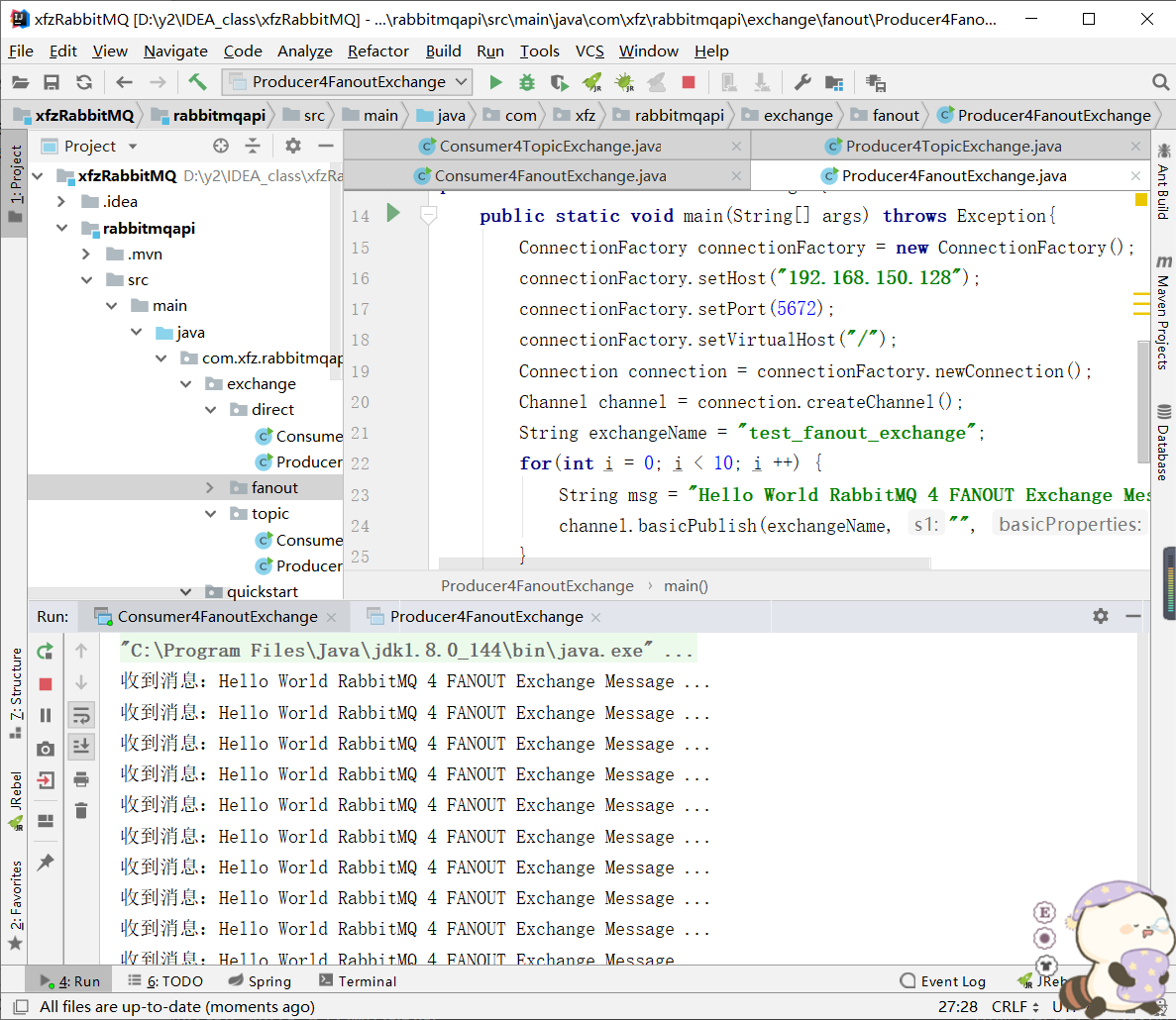1176x1020 pixels.
Task: Editor horizontal scrollbar thumb
Action: pos(684,562)
